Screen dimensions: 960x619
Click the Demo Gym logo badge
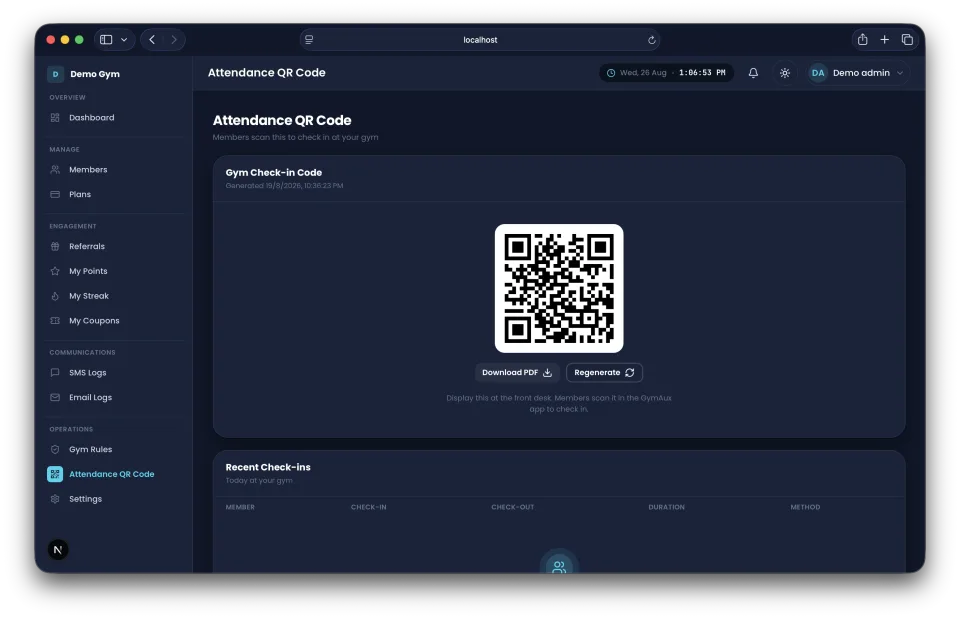click(55, 74)
